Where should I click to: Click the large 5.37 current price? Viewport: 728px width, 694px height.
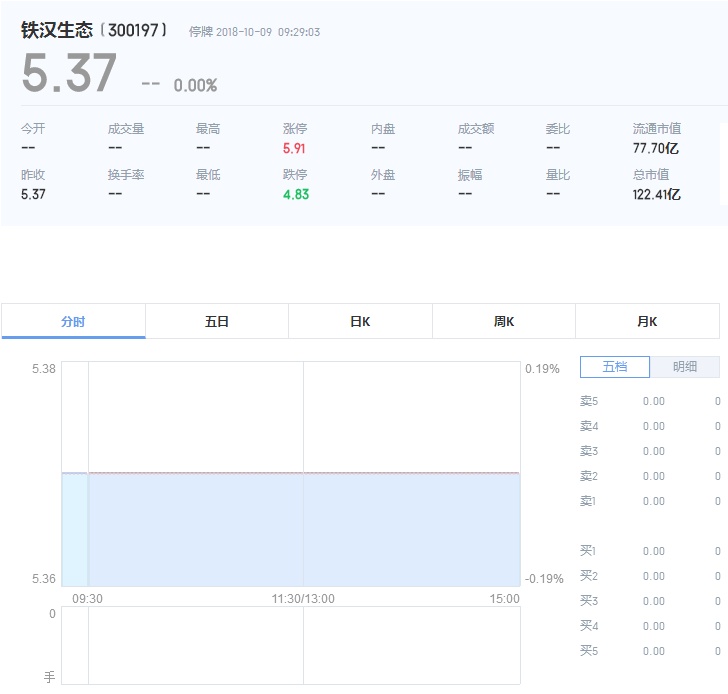[69, 75]
